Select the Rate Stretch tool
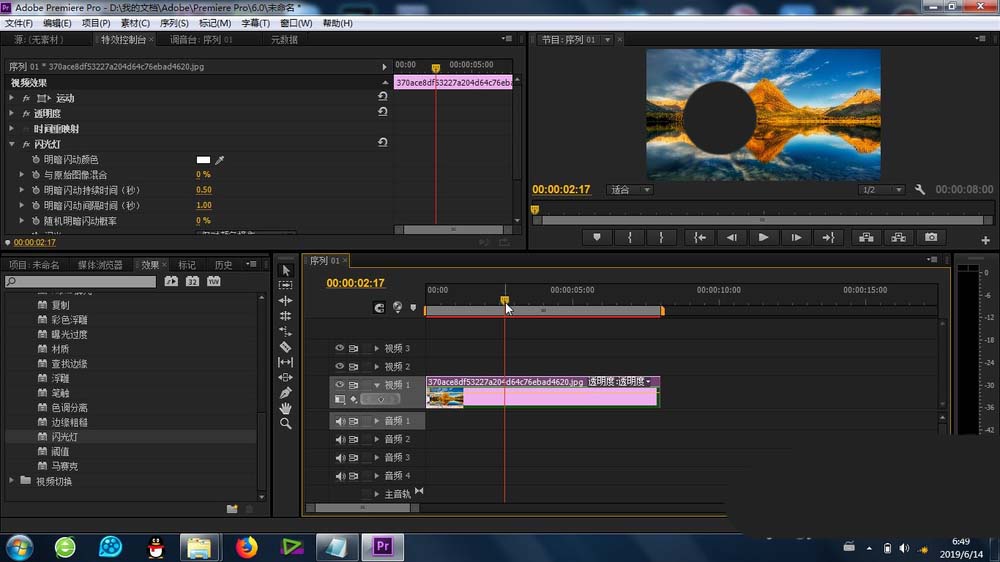Viewport: 1000px width, 562px height. pyautogui.click(x=286, y=331)
